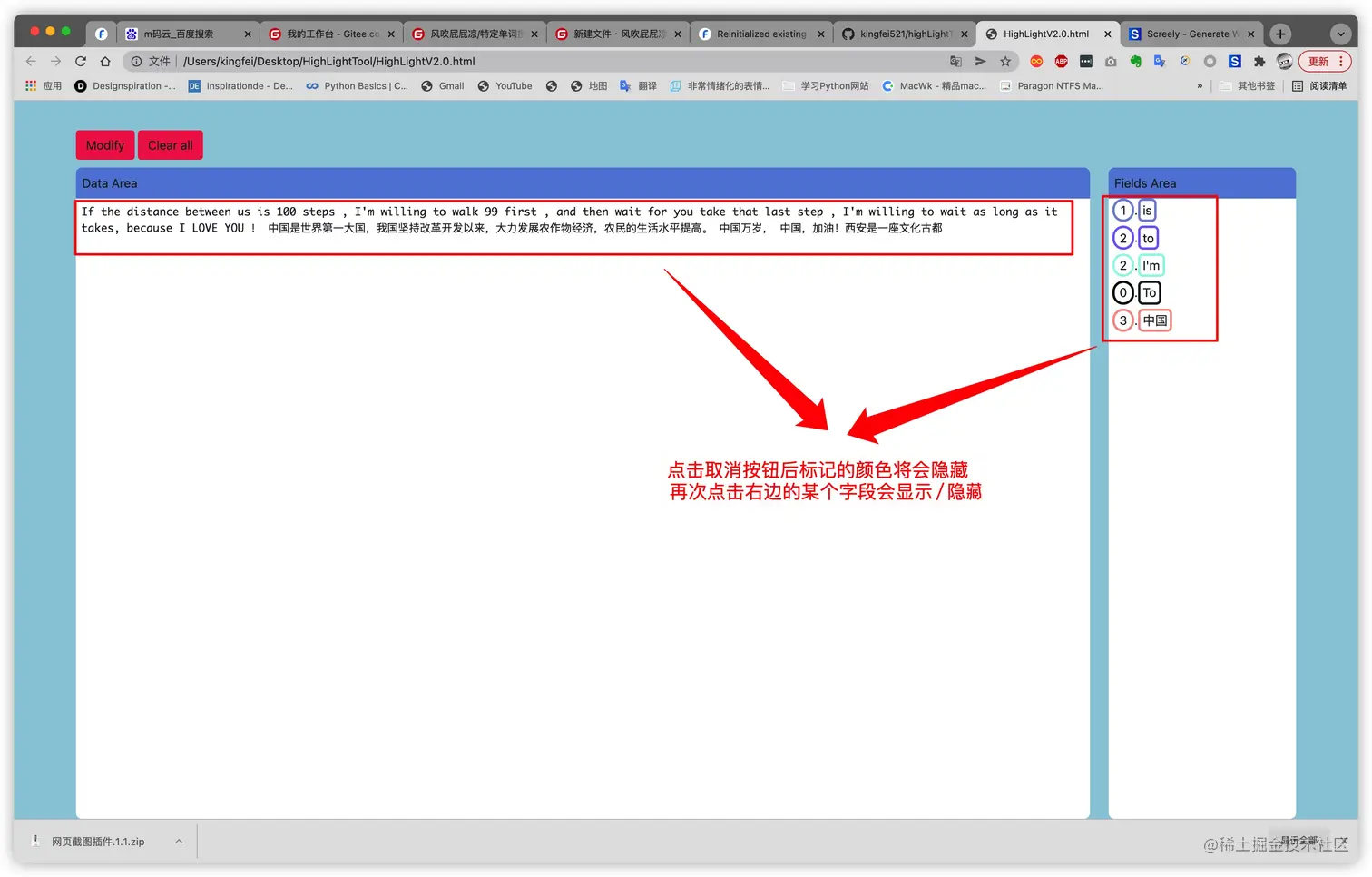This screenshot has height=877, width=1372.
Task: Open the Chrome profile avatar
Action: 1284,61
